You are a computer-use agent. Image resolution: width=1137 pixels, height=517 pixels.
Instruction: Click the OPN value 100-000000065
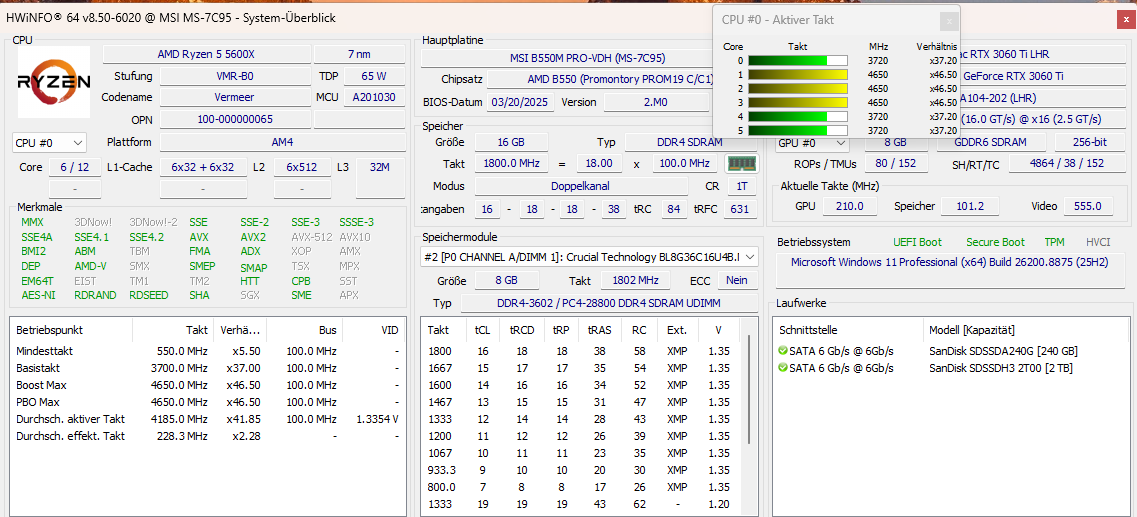pos(235,119)
